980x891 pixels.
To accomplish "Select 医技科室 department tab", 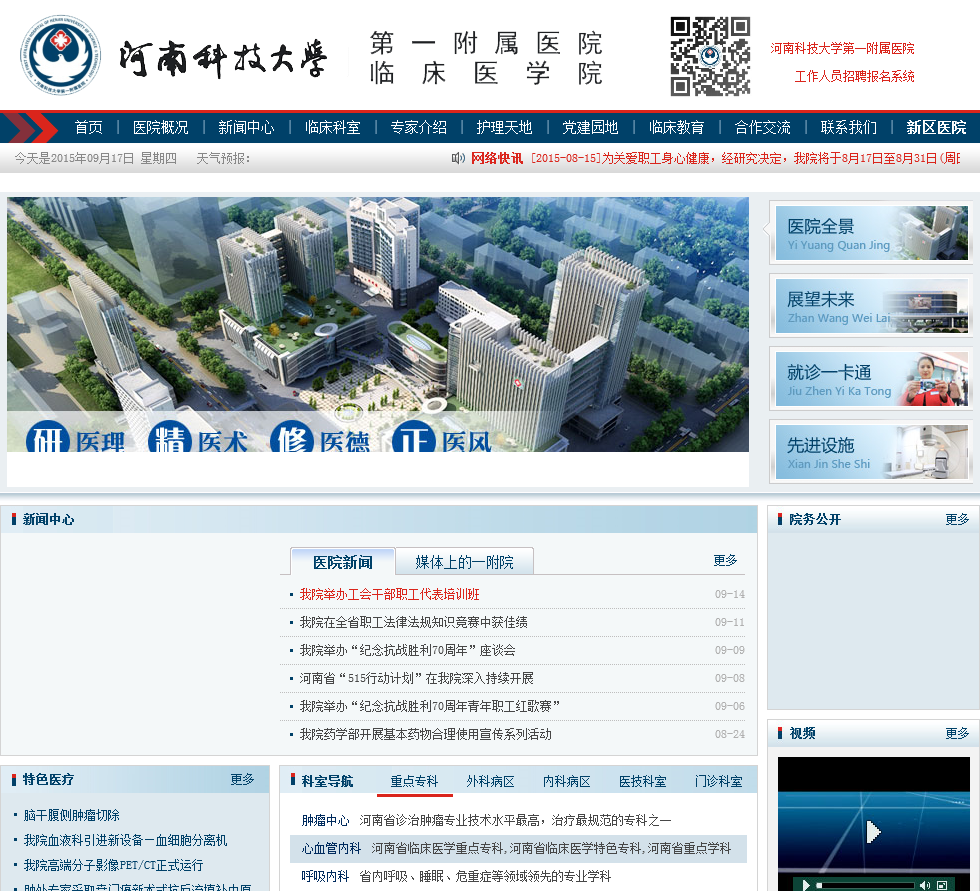I will pyautogui.click(x=642, y=782).
